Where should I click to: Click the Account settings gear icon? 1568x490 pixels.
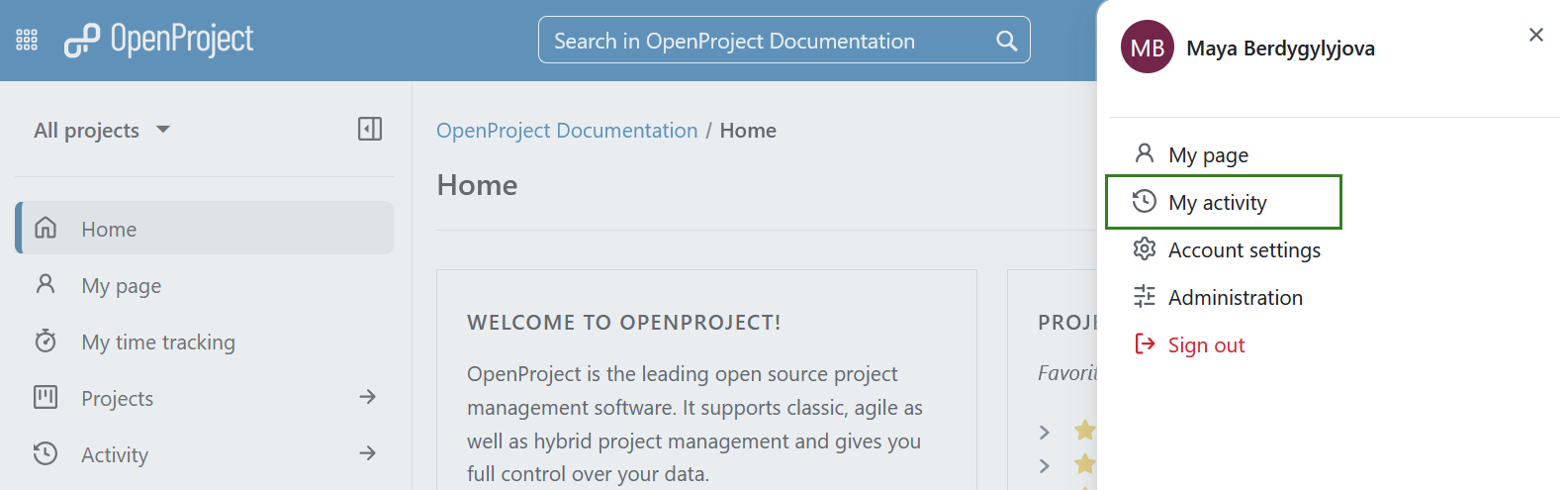(1145, 249)
